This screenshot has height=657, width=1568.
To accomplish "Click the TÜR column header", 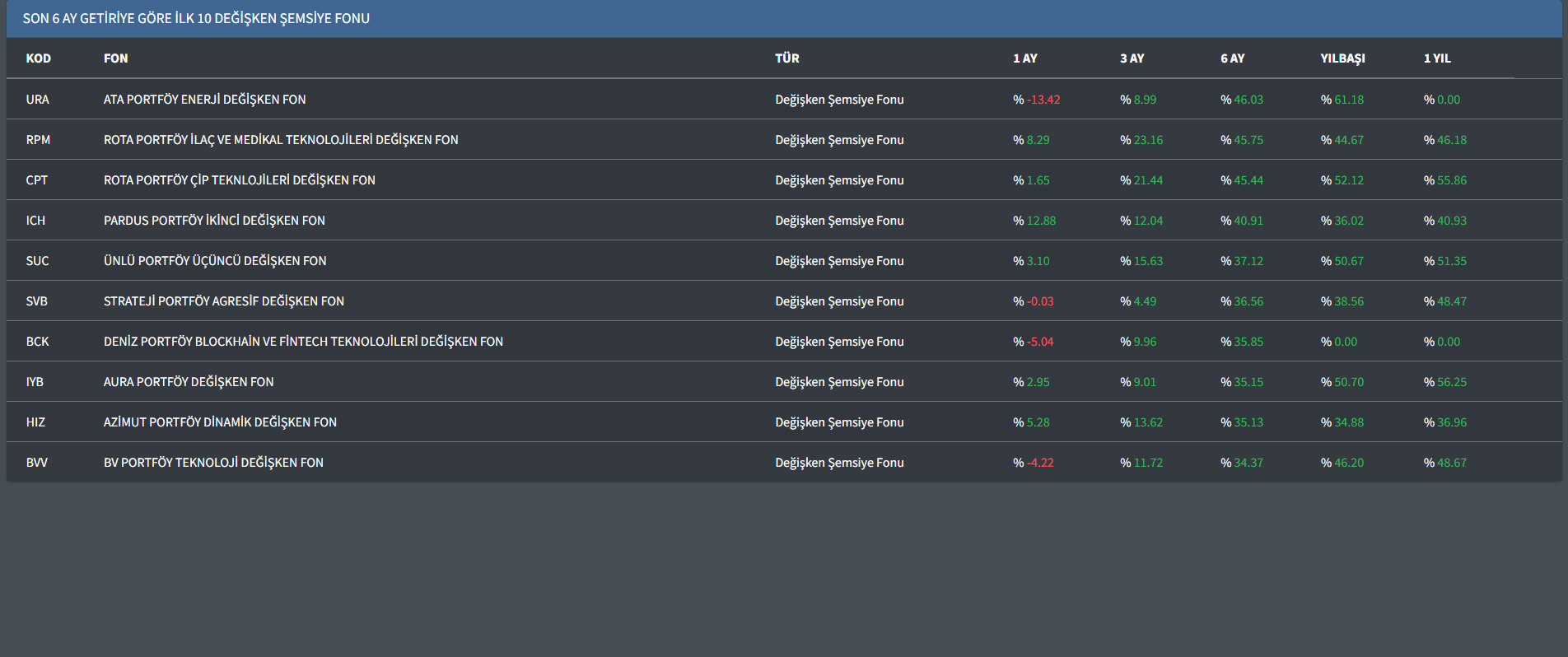I will pyautogui.click(x=787, y=58).
